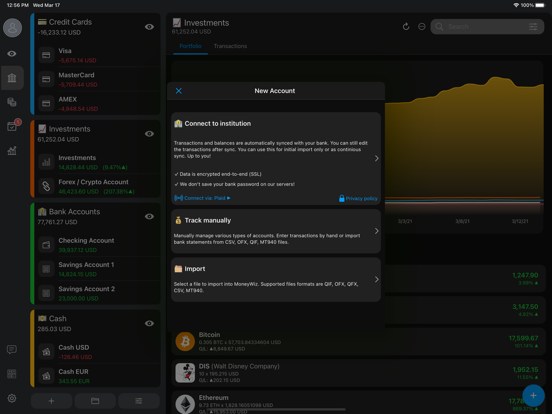Click the Bitcoin logo icon

185,341
